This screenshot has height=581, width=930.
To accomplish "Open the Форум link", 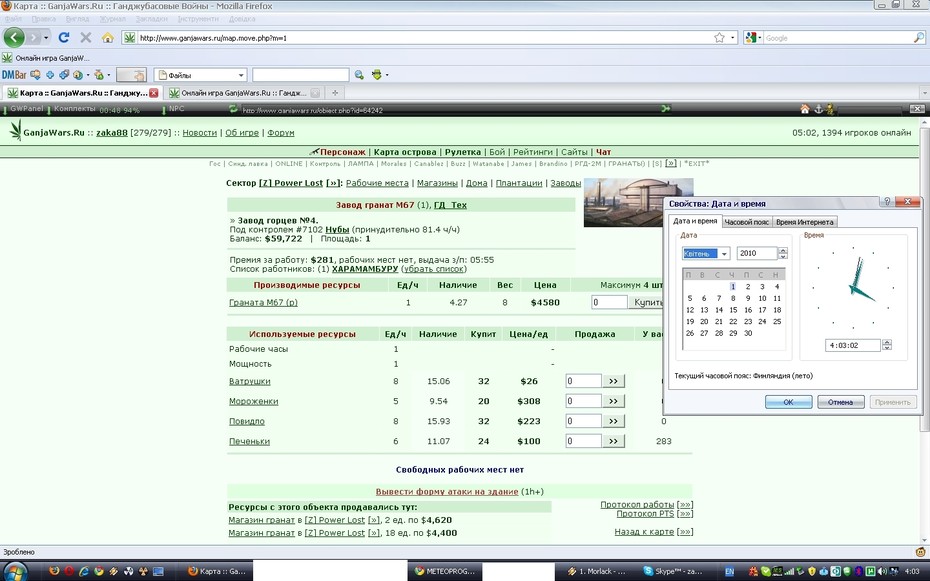I will [x=281, y=133].
